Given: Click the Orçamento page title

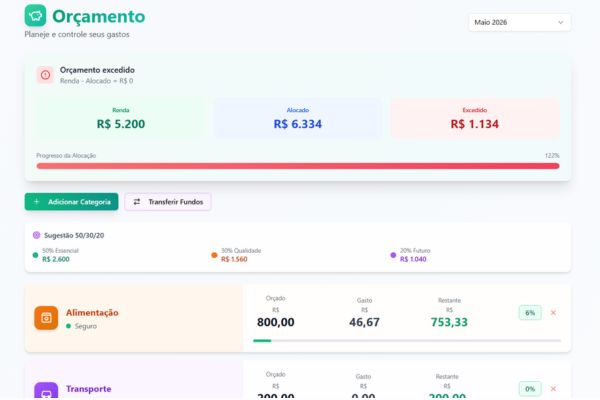Looking at the screenshot, I should pyautogui.click(x=98, y=16).
